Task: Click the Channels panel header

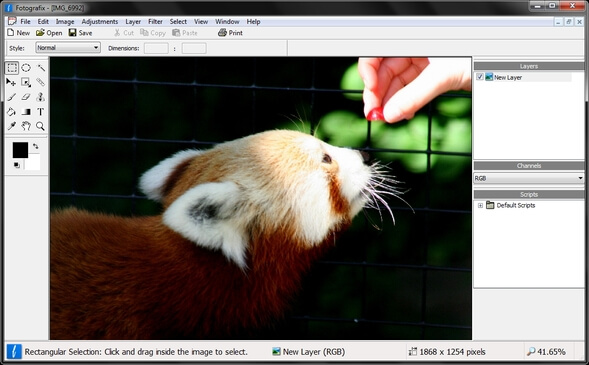Action: coord(529,166)
